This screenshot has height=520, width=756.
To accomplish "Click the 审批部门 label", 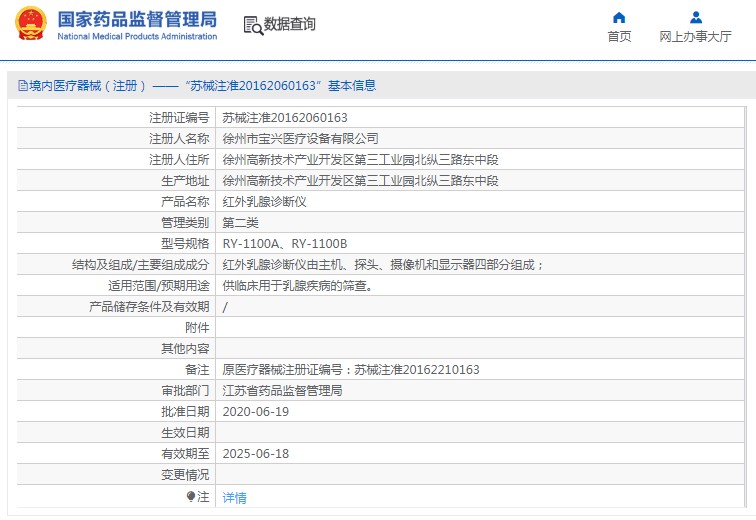I will 185,390.
